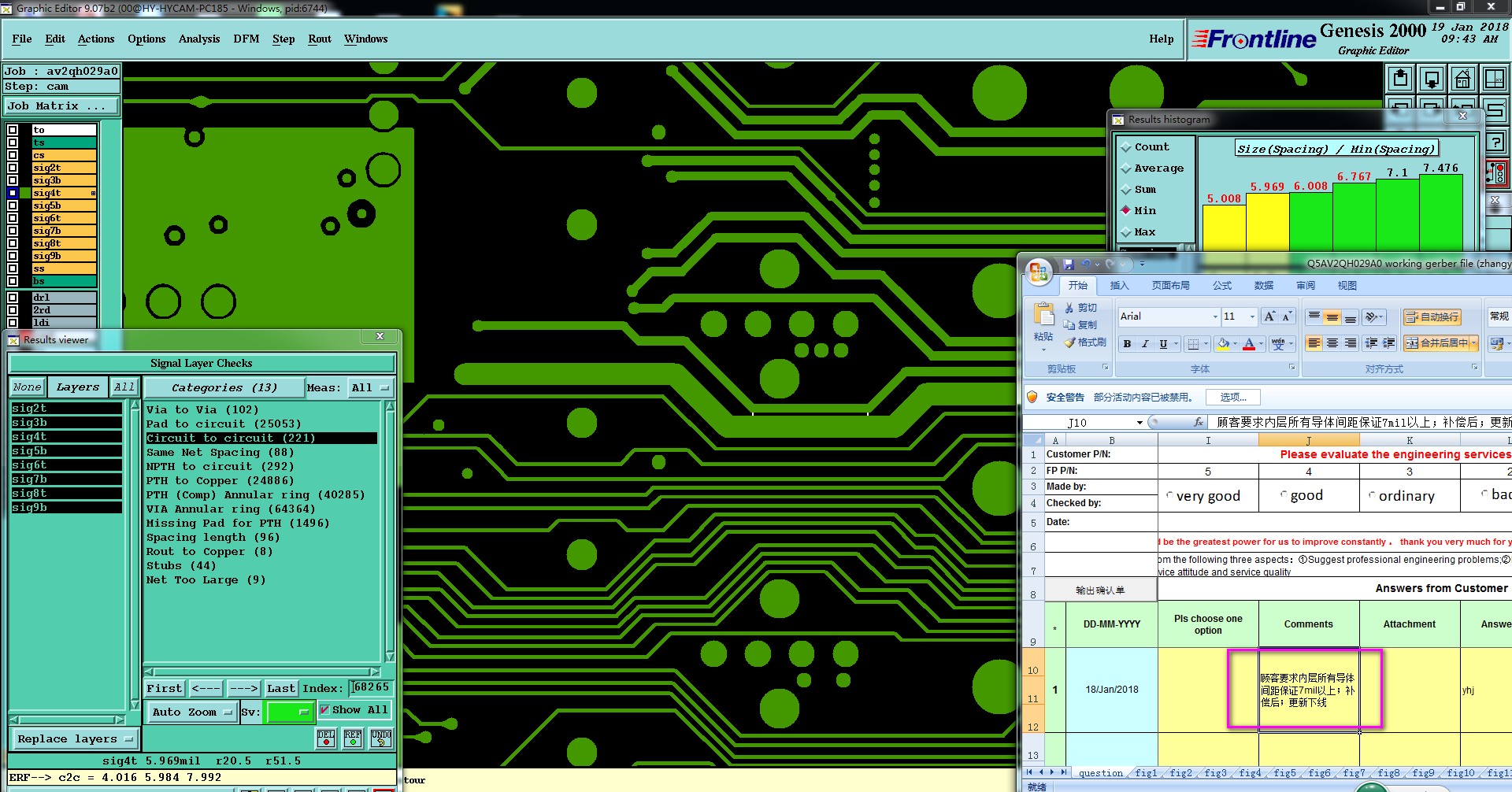Click the 5.008 yellow histogram bar
Image resolution: width=1512 pixels, height=792 pixels.
[x=1225, y=228]
